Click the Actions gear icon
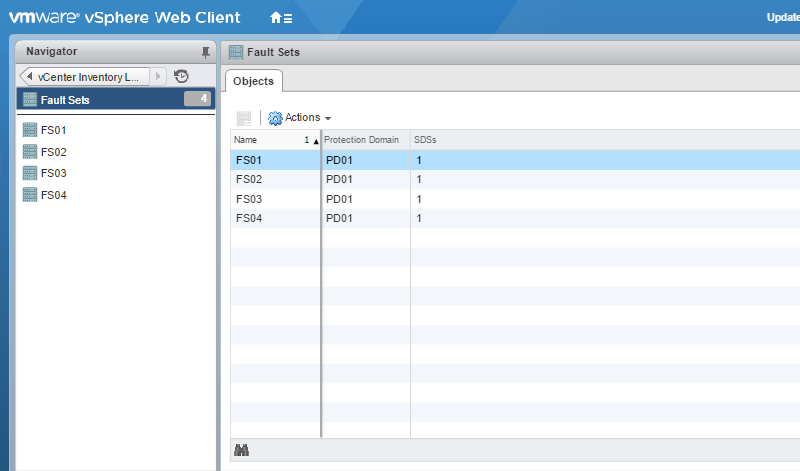Screen dimensions: 800x471 click(275, 118)
